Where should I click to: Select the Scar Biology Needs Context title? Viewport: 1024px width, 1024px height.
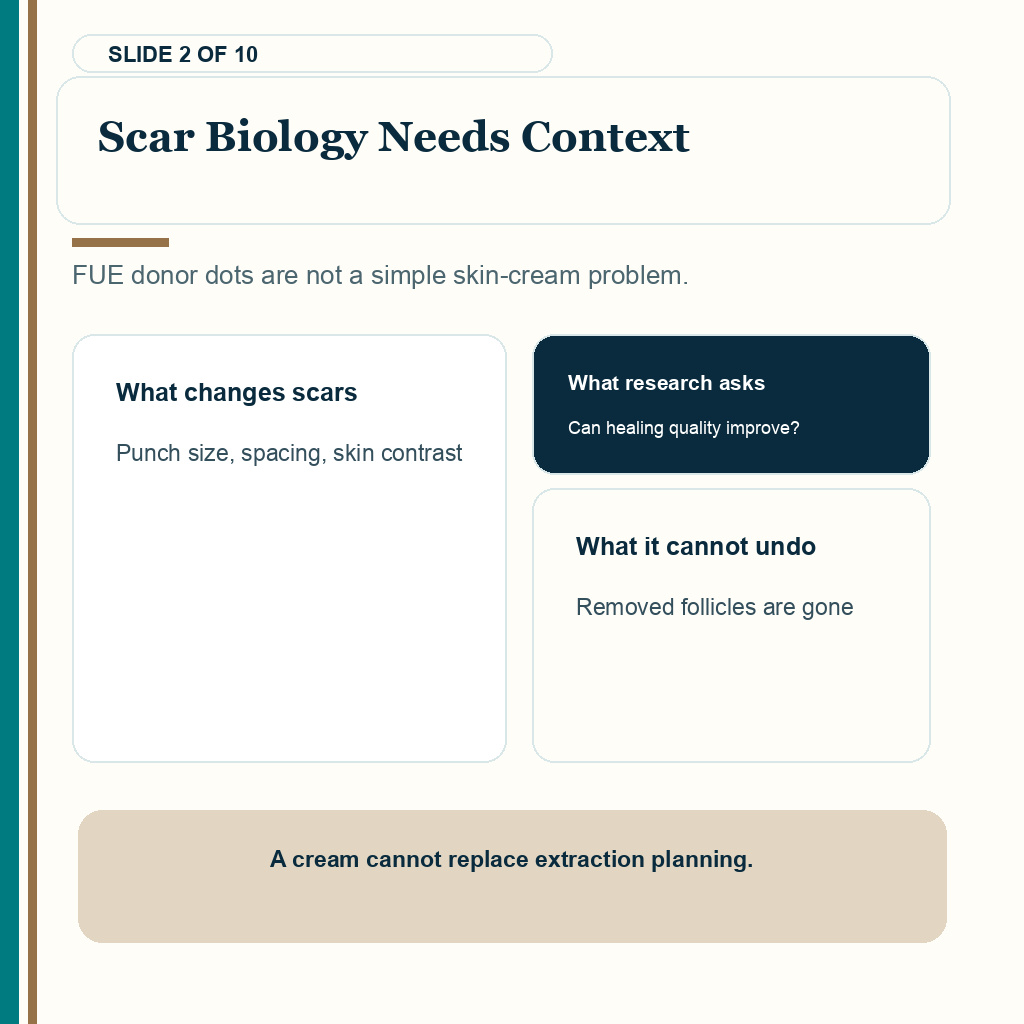tap(393, 137)
